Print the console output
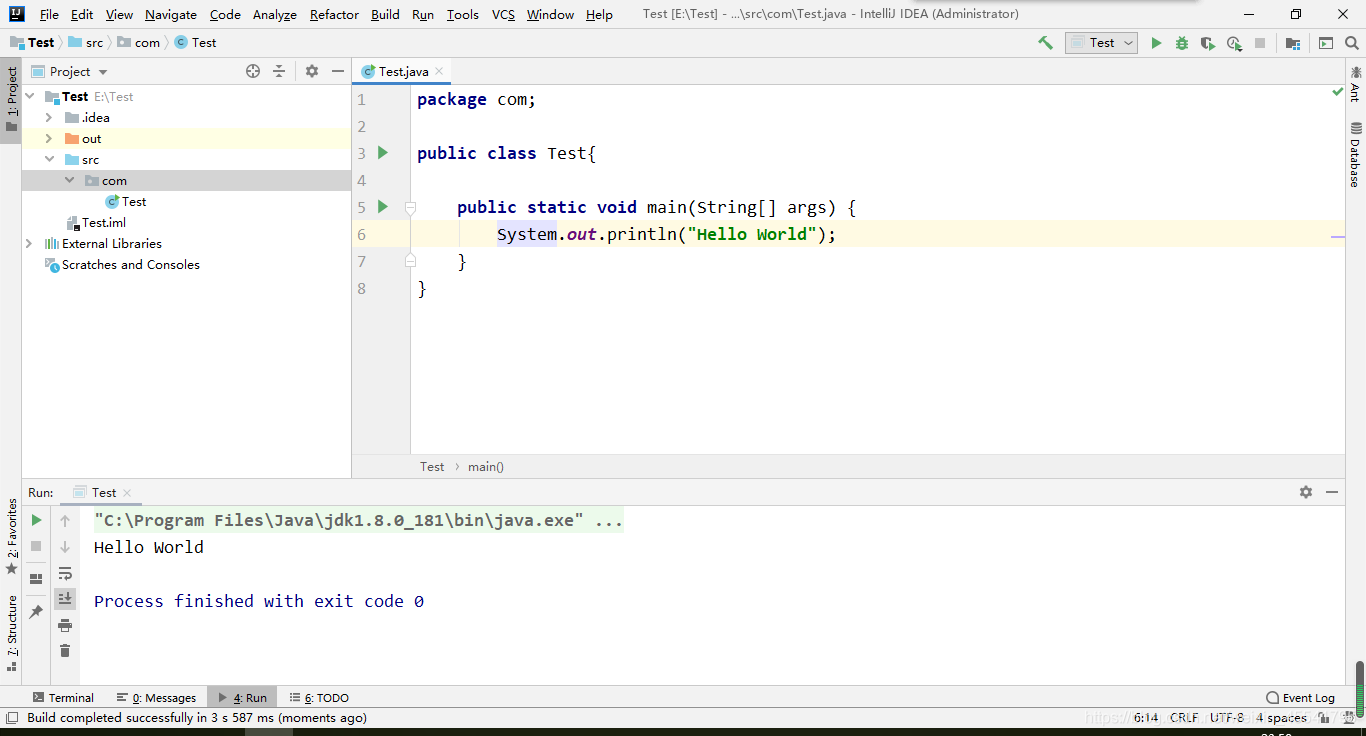Screen dimensions: 1366x736 click(x=65, y=625)
